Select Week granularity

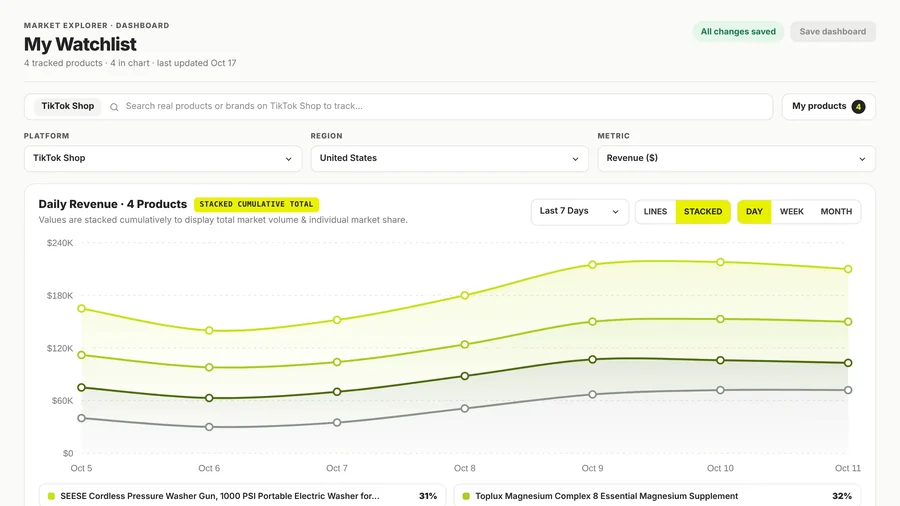click(x=792, y=212)
